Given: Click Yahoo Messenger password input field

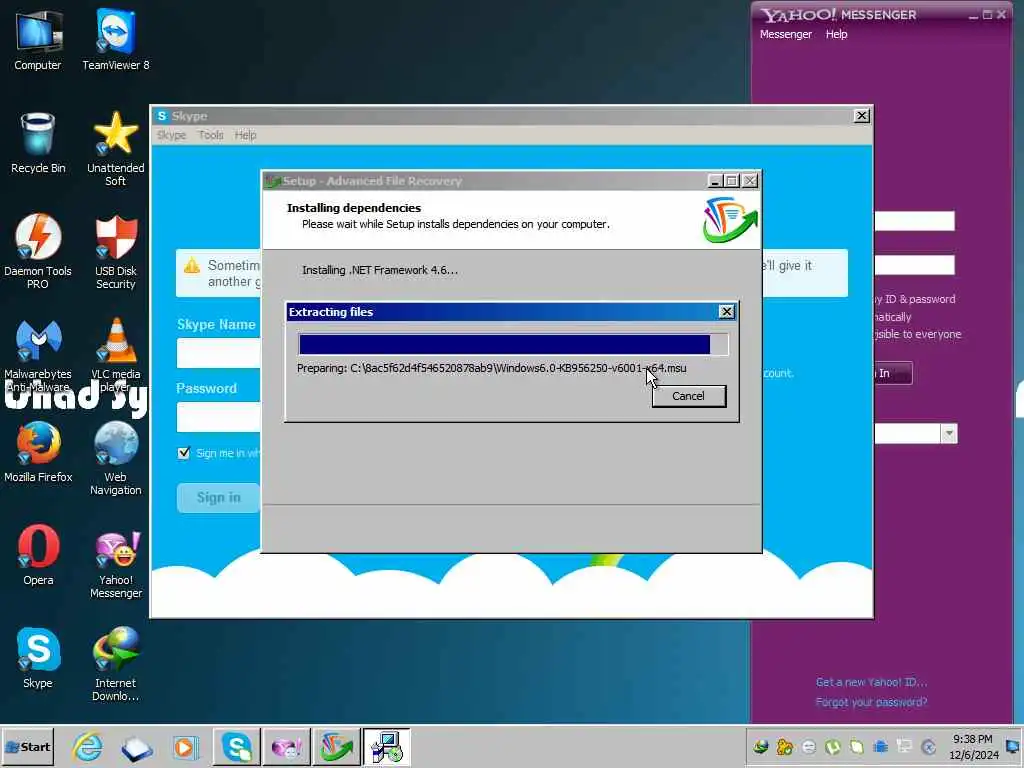Looking at the screenshot, I should tap(914, 265).
